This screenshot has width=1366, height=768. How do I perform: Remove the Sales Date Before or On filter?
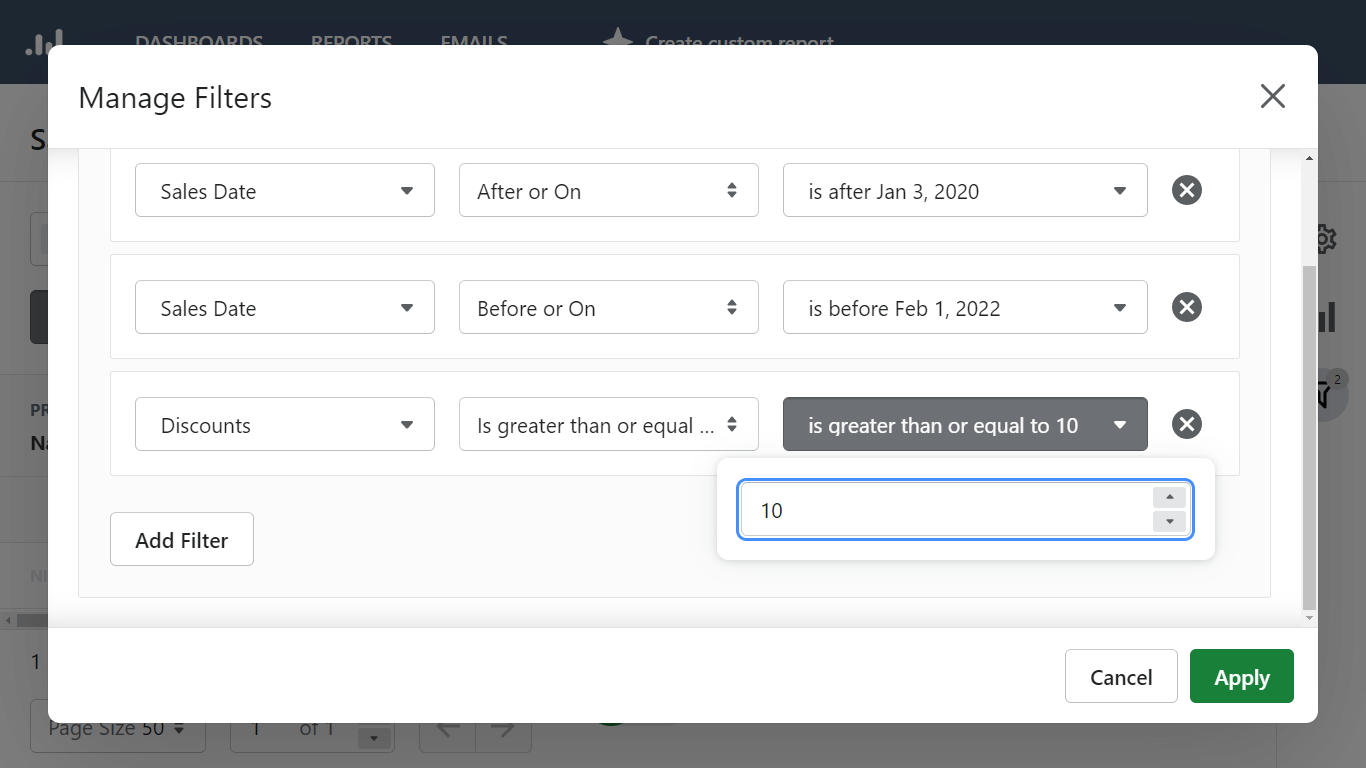pyautogui.click(x=1186, y=307)
